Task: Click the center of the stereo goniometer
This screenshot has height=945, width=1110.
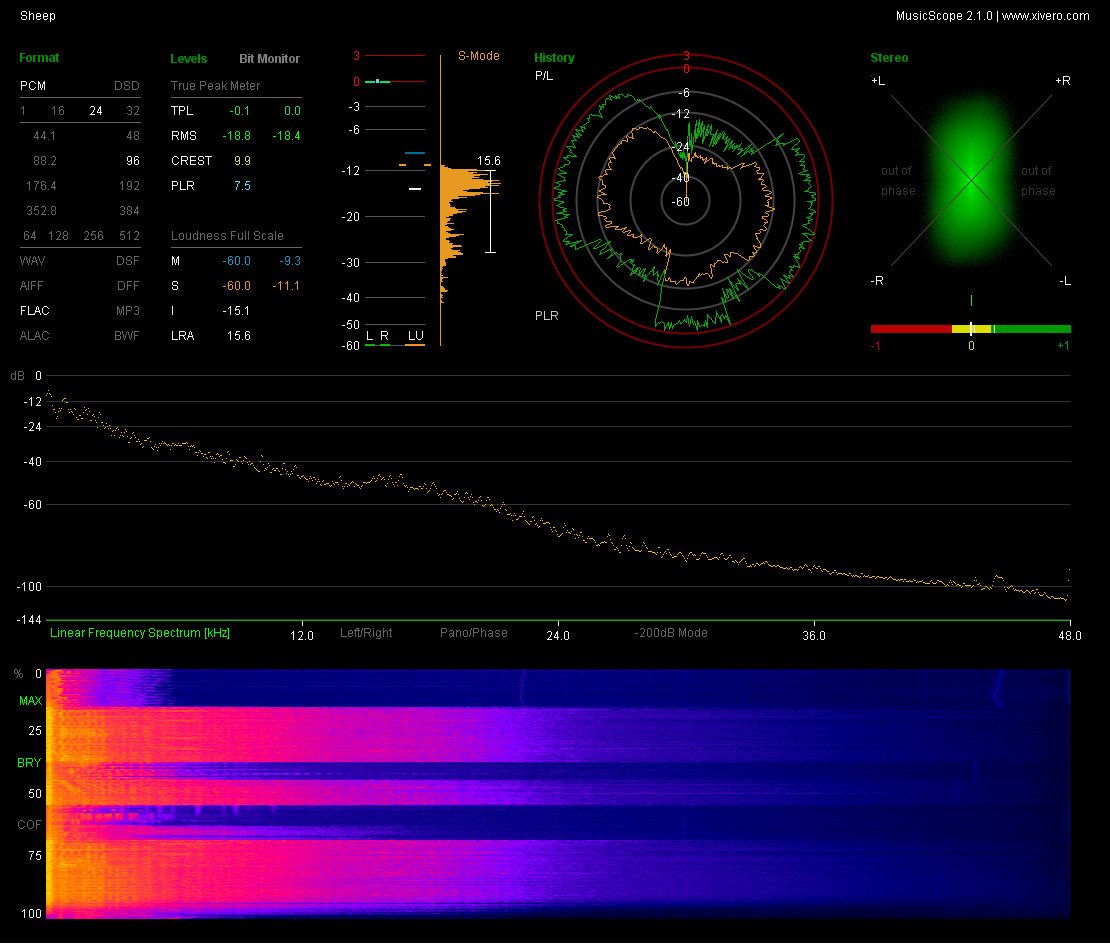Action: point(970,180)
